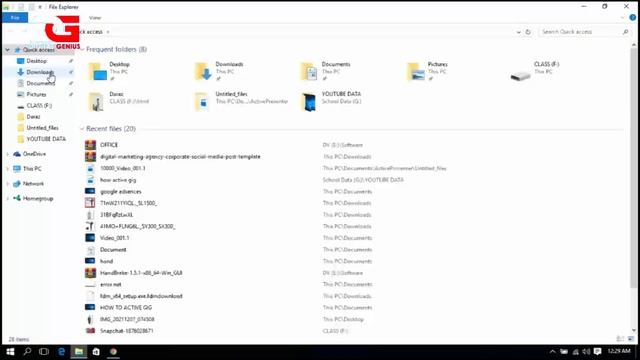640x360 pixels.
Task: Open the Daraz folder tile
Action: pyautogui.click(x=118, y=101)
